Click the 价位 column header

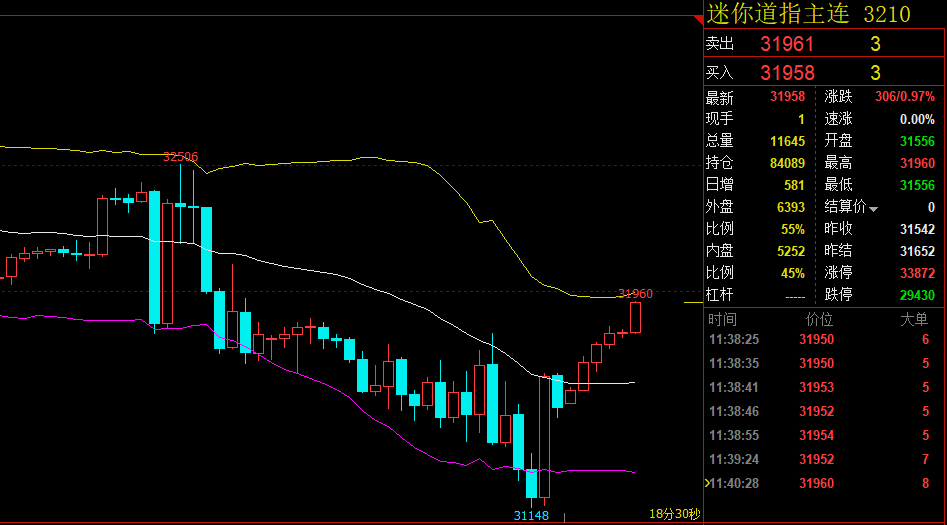pyautogui.click(x=819, y=320)
